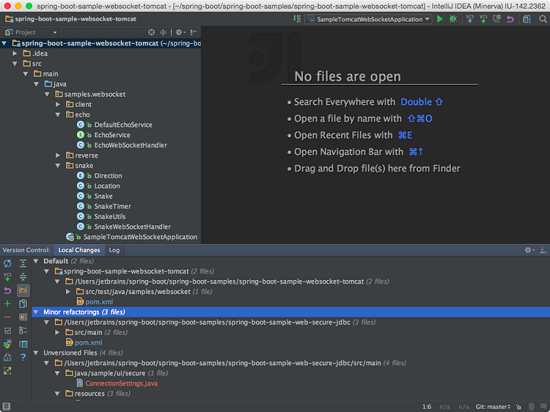550x412 pixels.
Task: Collapse the snake package
Action: click(58, 166)
